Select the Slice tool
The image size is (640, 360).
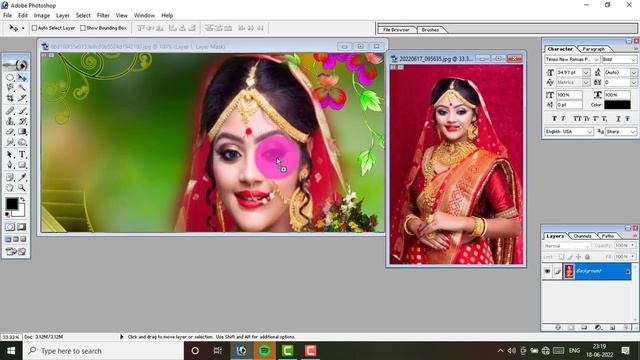point(22,98)
